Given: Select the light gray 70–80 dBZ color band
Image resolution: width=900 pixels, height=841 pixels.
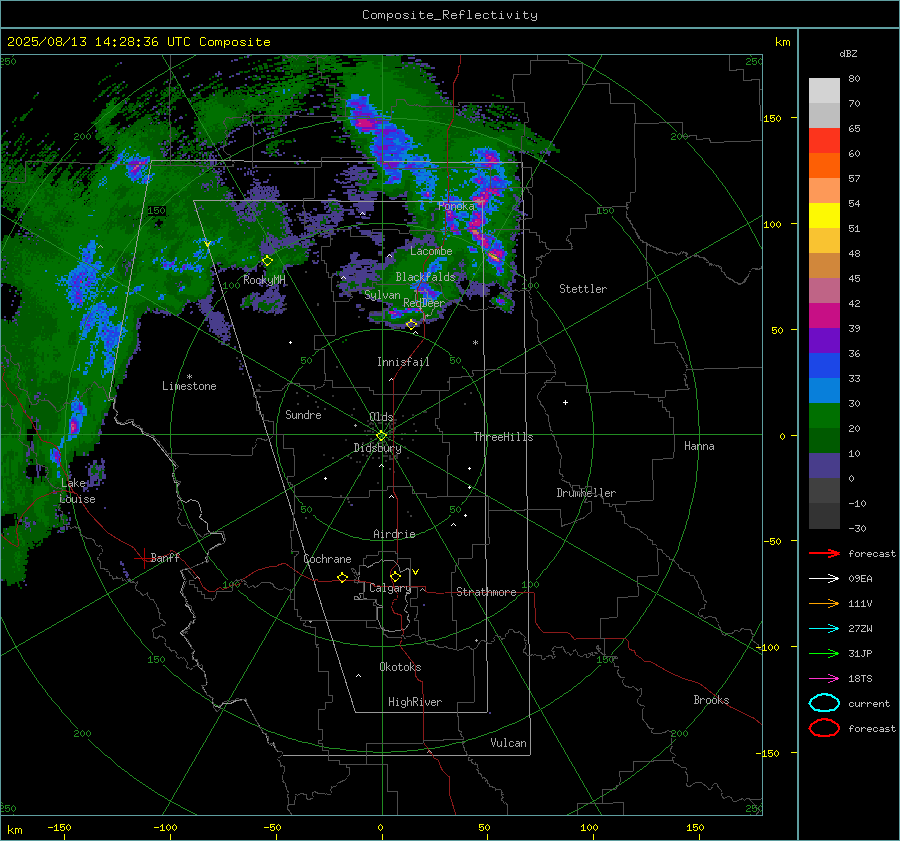Looking at the screenshot, I should coord(824,91).
